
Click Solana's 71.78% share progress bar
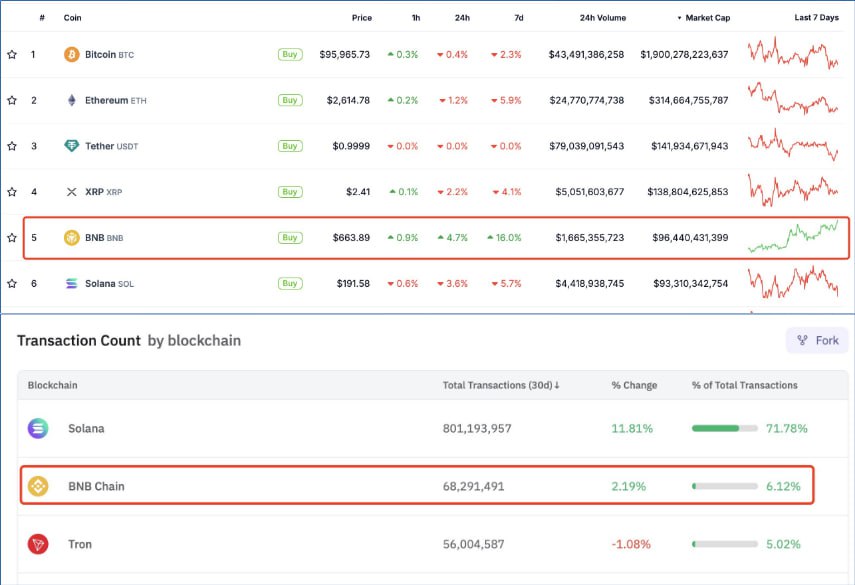tap(725, 429)
